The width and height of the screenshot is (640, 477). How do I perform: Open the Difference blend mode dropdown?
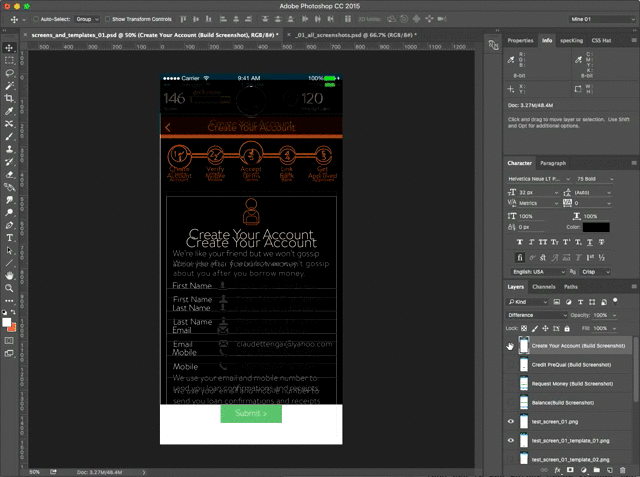coord(538,314)
